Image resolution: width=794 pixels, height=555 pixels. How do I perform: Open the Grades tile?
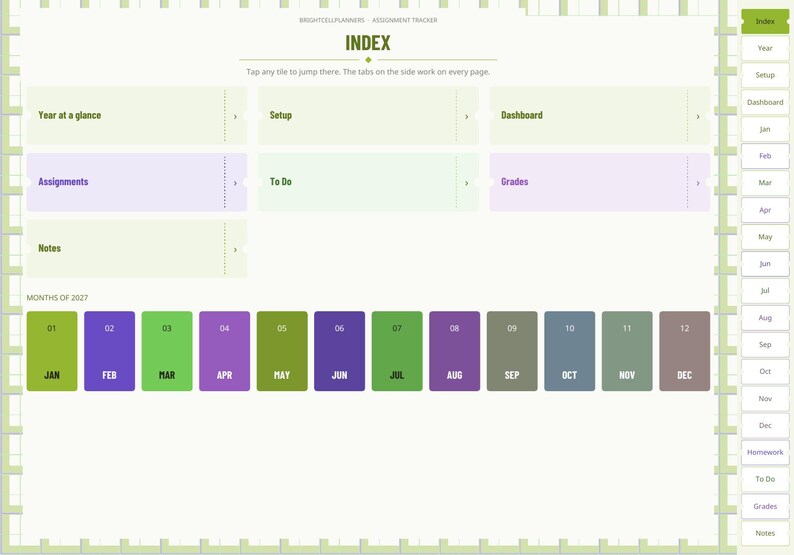(x=600, y=182)
